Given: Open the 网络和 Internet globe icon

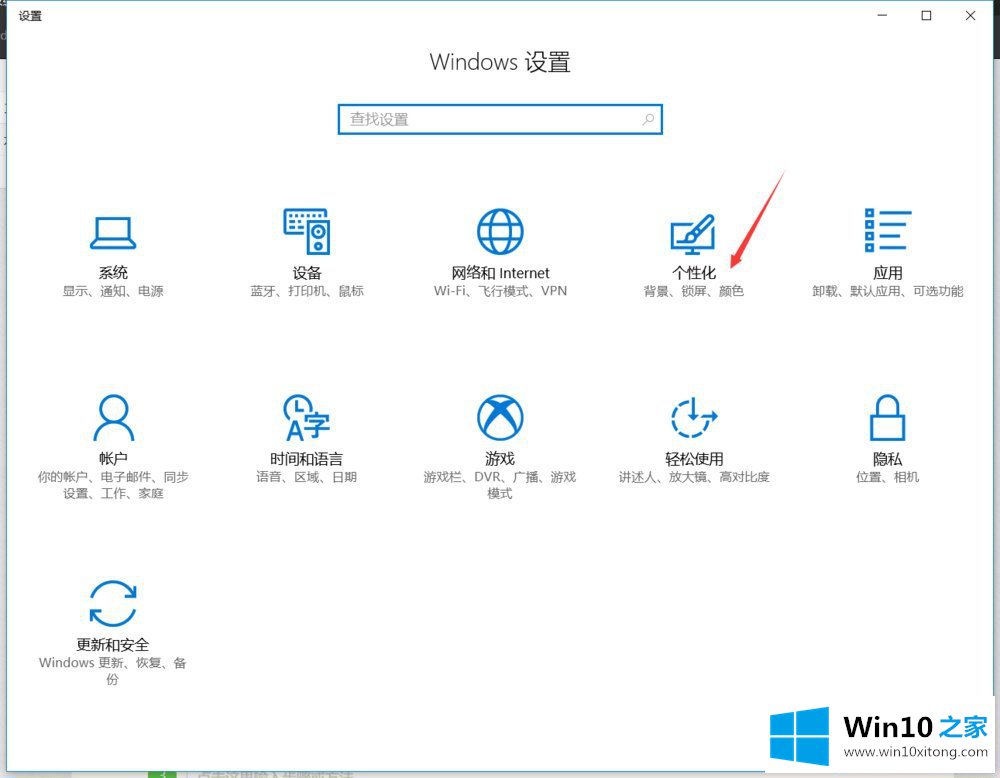Looking at the screenshot, I should coord(500,231).
